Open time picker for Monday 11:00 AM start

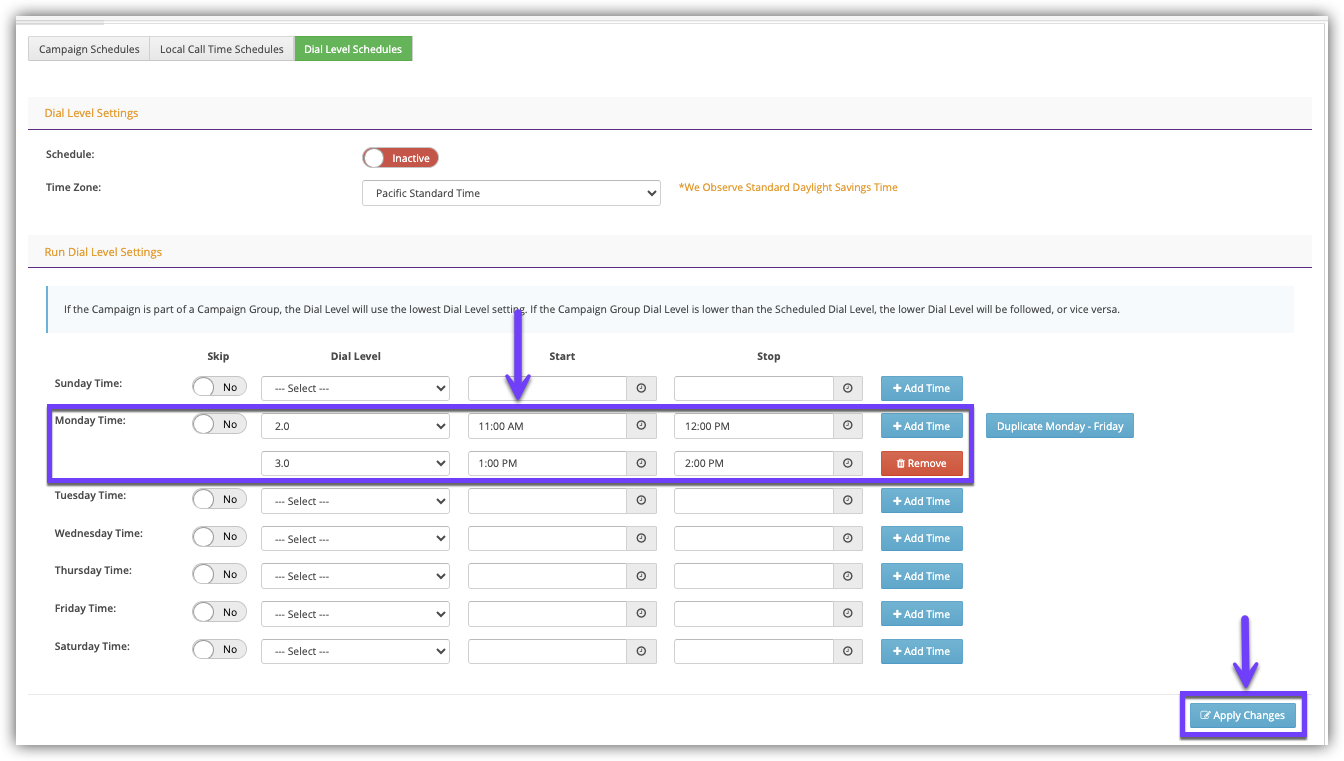point(641,426)
